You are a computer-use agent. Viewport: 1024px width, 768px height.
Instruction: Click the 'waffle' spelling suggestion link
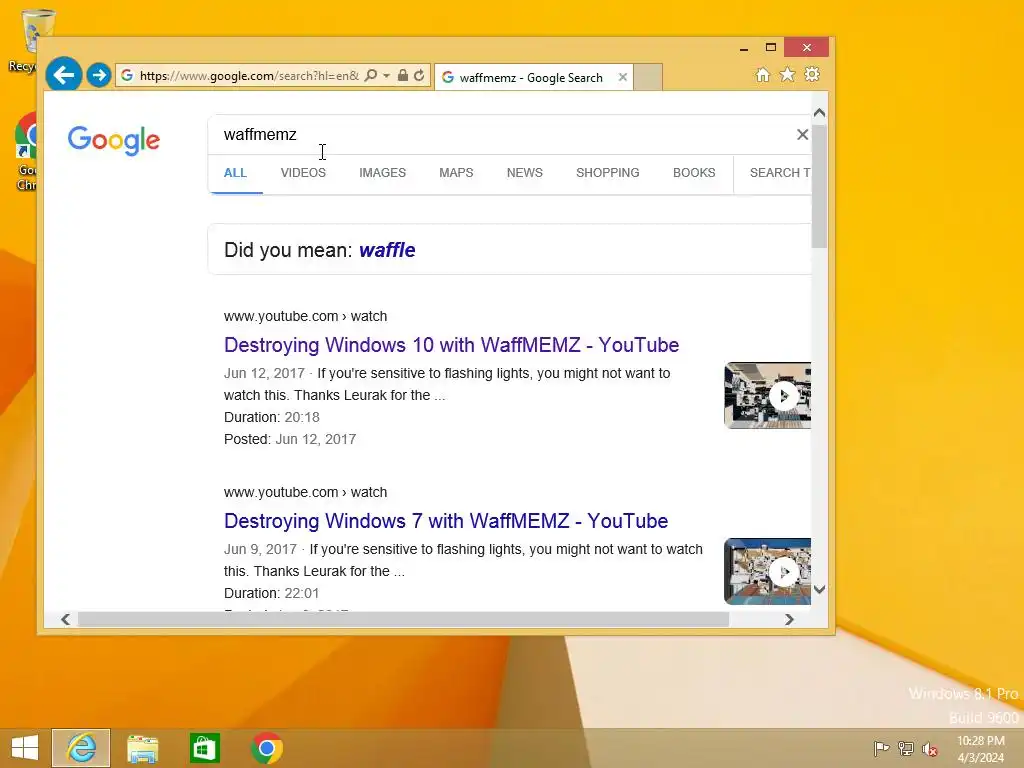tap(387, 250)
